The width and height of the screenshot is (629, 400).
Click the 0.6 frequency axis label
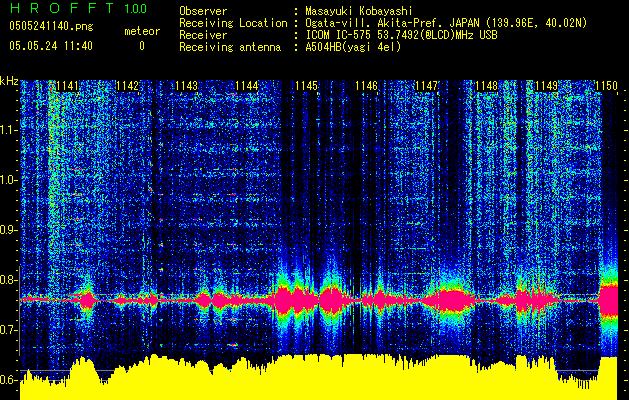(x=9, y=380)
